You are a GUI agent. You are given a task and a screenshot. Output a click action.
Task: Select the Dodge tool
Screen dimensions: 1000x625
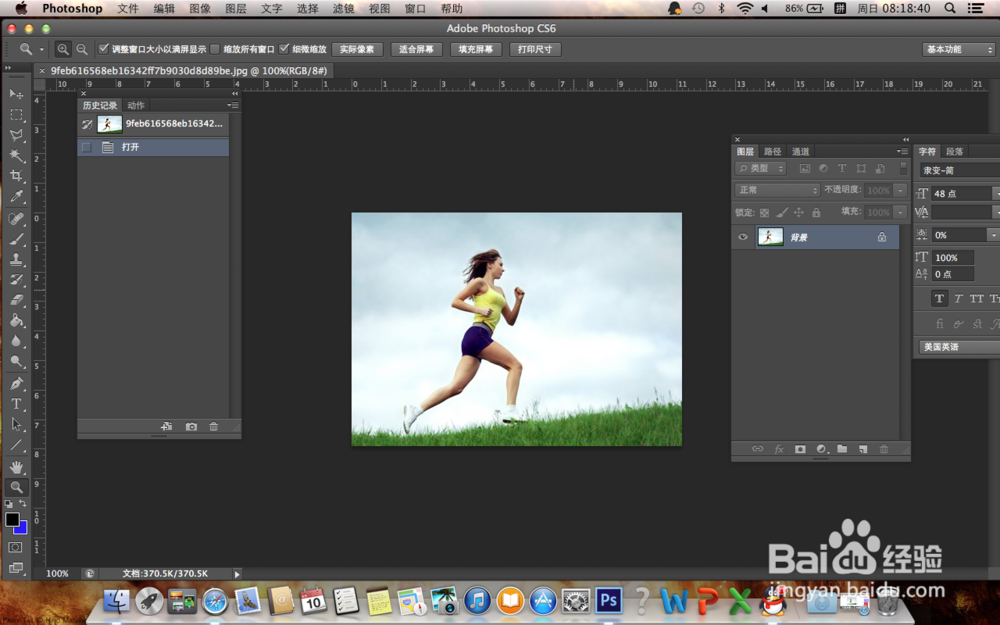[16, 362]
